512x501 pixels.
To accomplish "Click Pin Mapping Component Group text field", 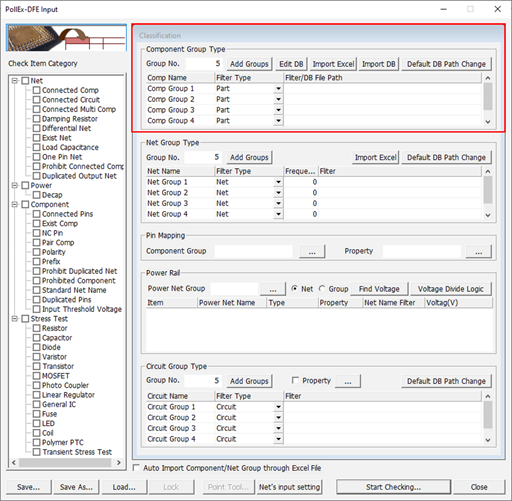I will pyautogui.click(x=254, y=251).
